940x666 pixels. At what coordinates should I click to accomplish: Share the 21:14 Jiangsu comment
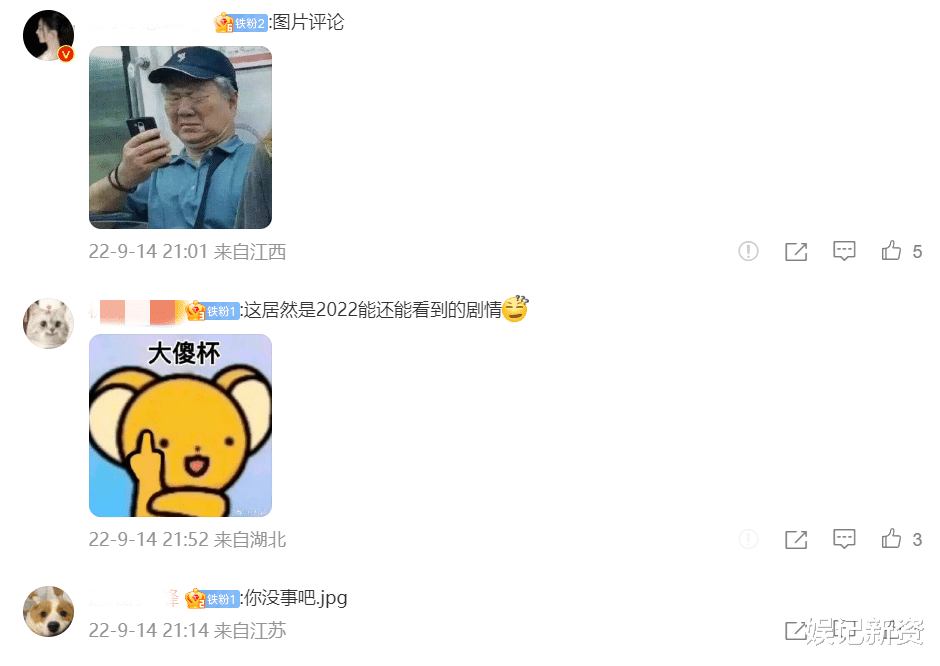[796, 631]
